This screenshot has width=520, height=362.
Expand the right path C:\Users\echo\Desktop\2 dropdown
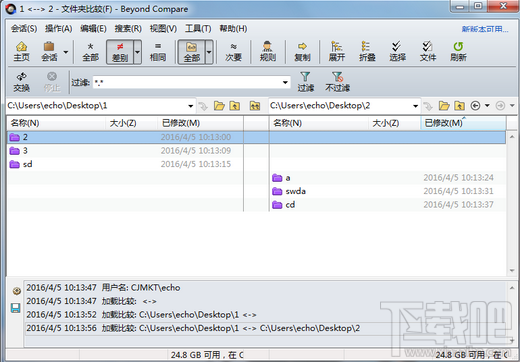pos(415,106)
